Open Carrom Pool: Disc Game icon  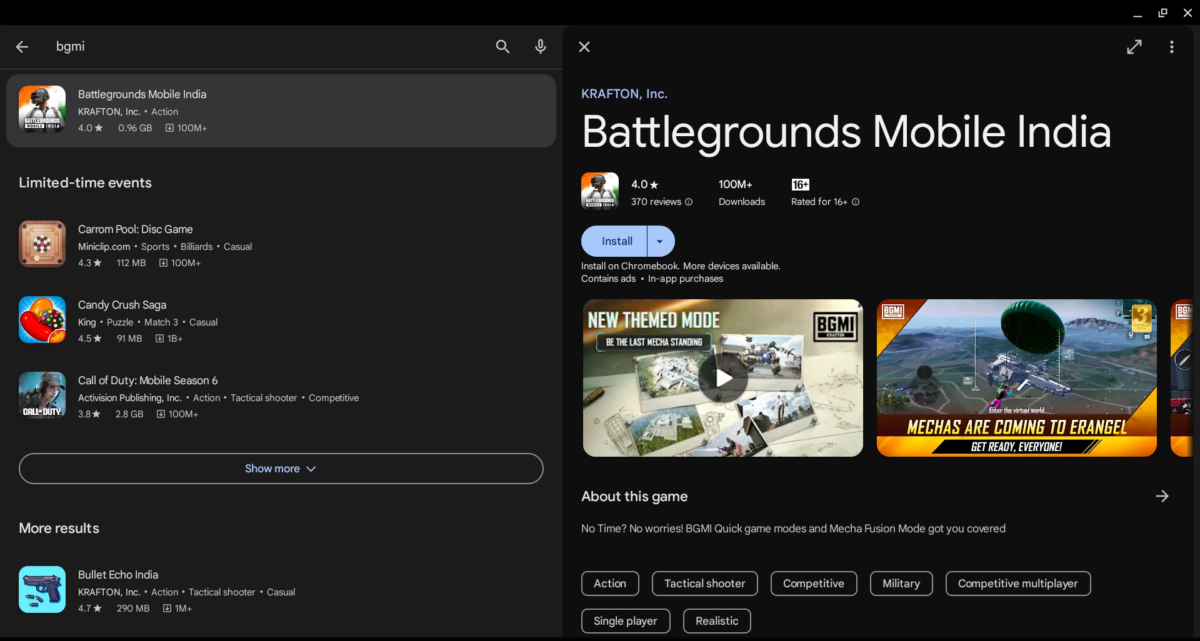tap(42, 245)
